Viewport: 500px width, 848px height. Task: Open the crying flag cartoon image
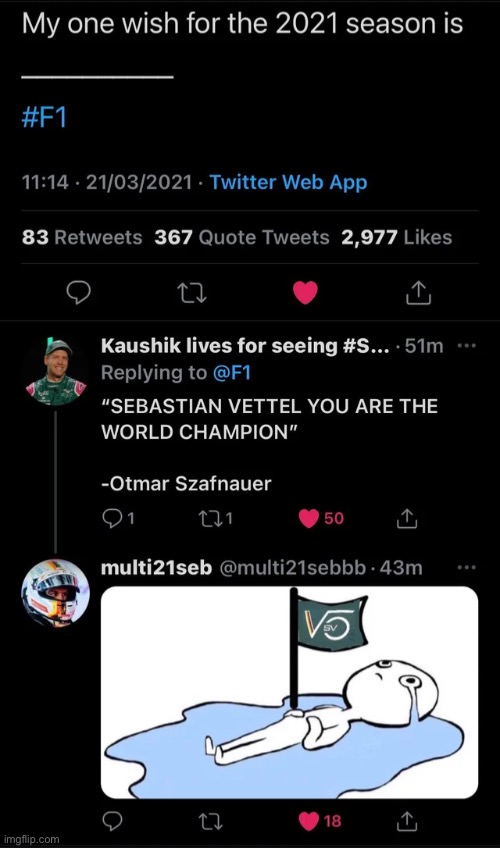pyautogui.click(x=289, y=693)
